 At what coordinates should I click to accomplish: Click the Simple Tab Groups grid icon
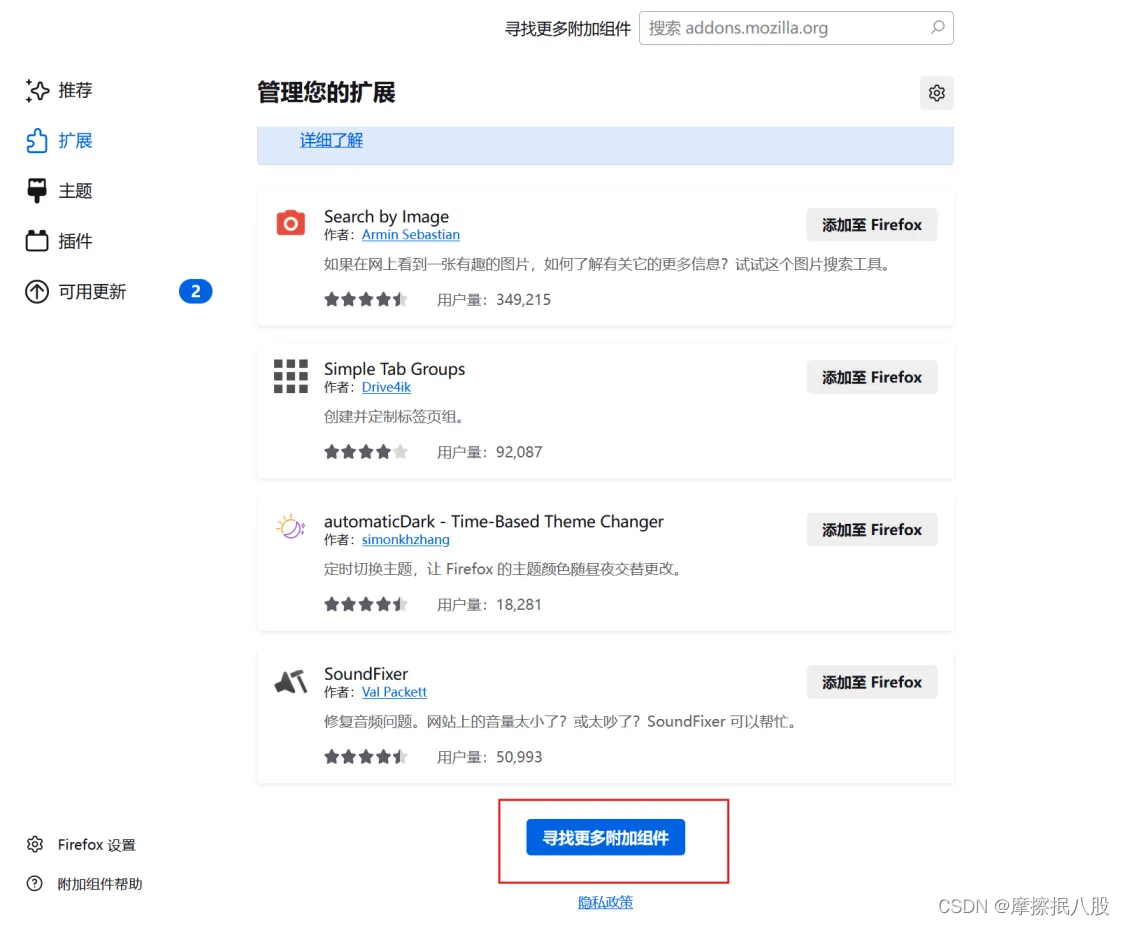pyautogui.click(x=291, y=376)
